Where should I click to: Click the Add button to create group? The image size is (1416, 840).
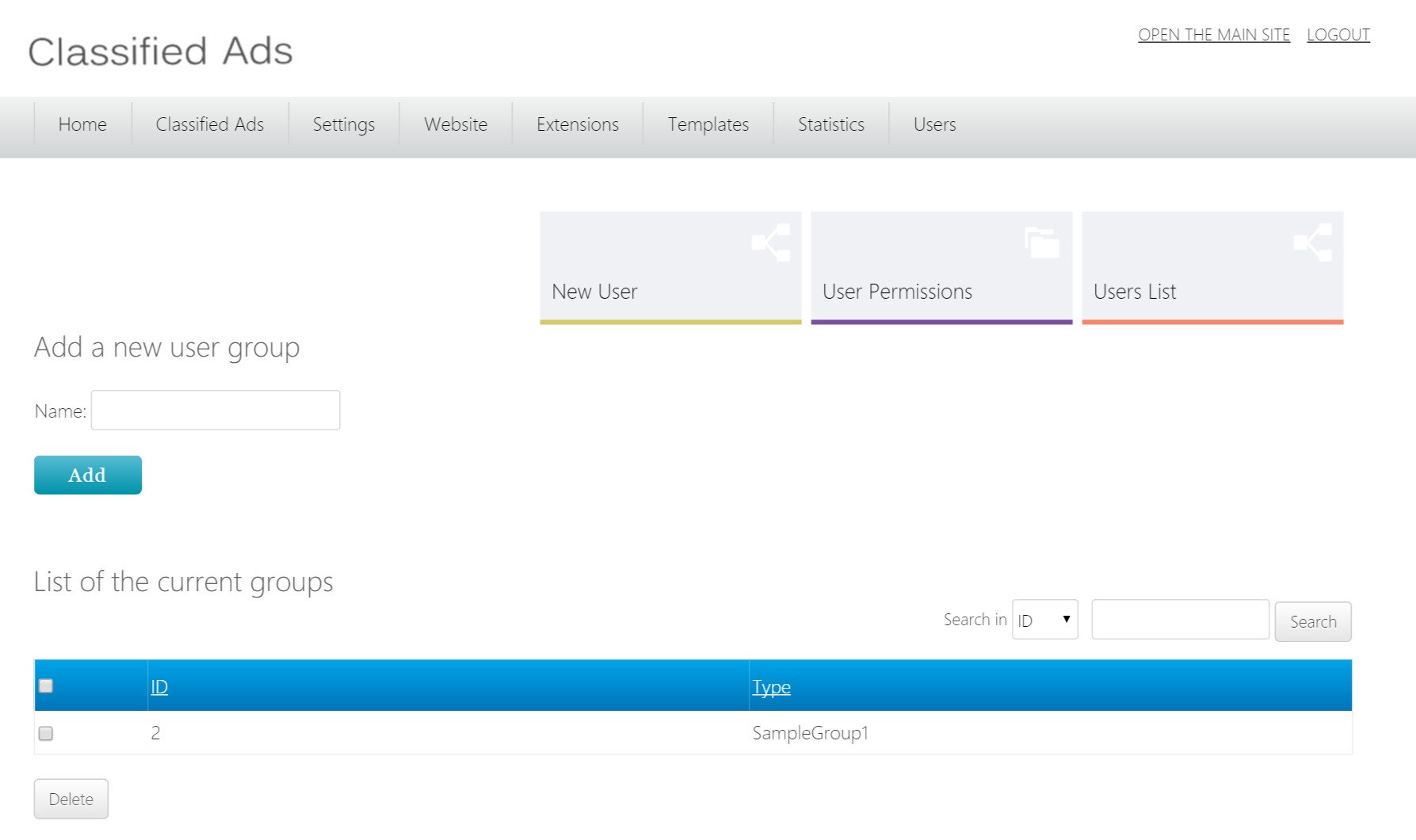coord(87,474)
